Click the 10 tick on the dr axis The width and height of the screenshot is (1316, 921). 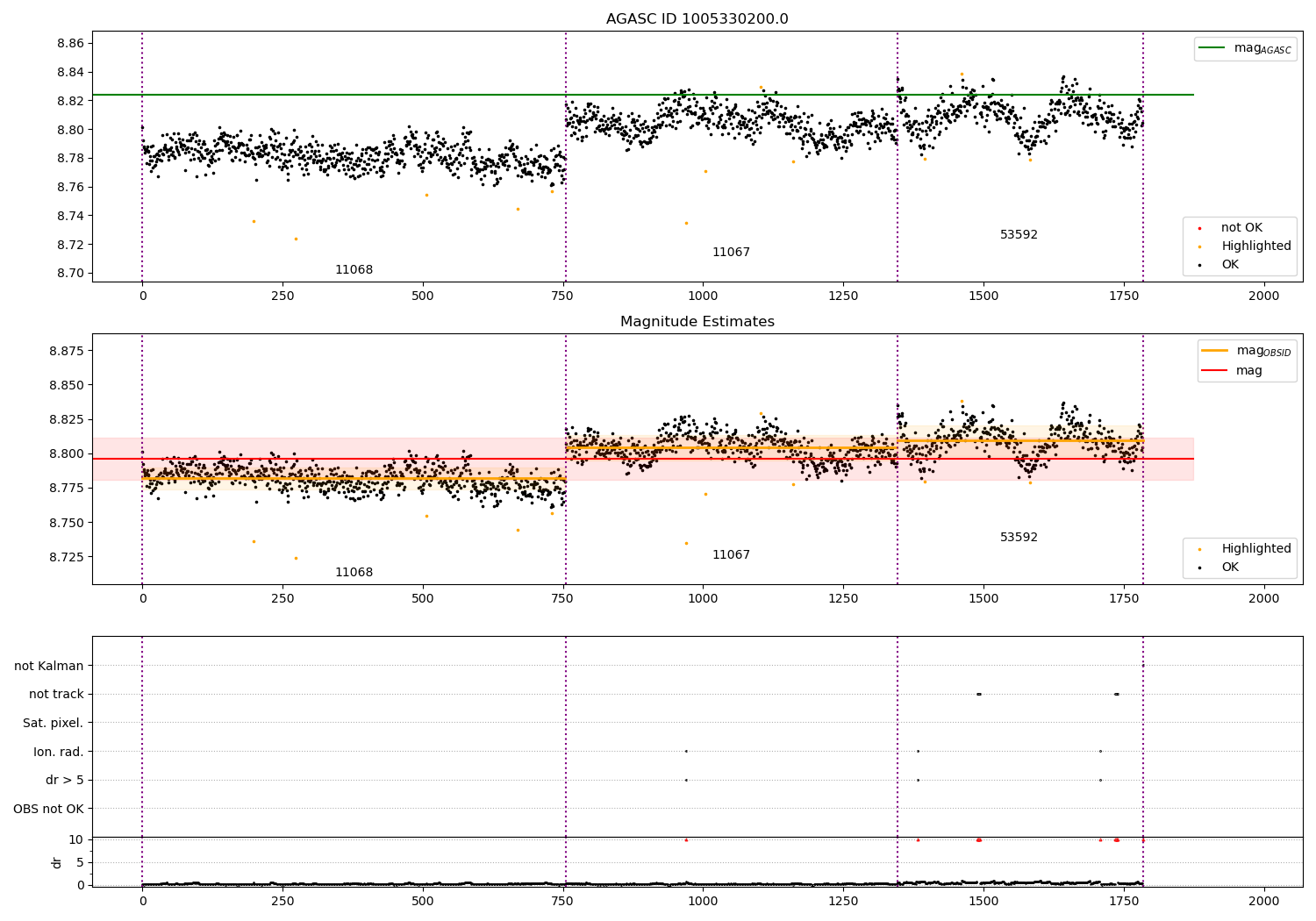click(x=76, y=840)
